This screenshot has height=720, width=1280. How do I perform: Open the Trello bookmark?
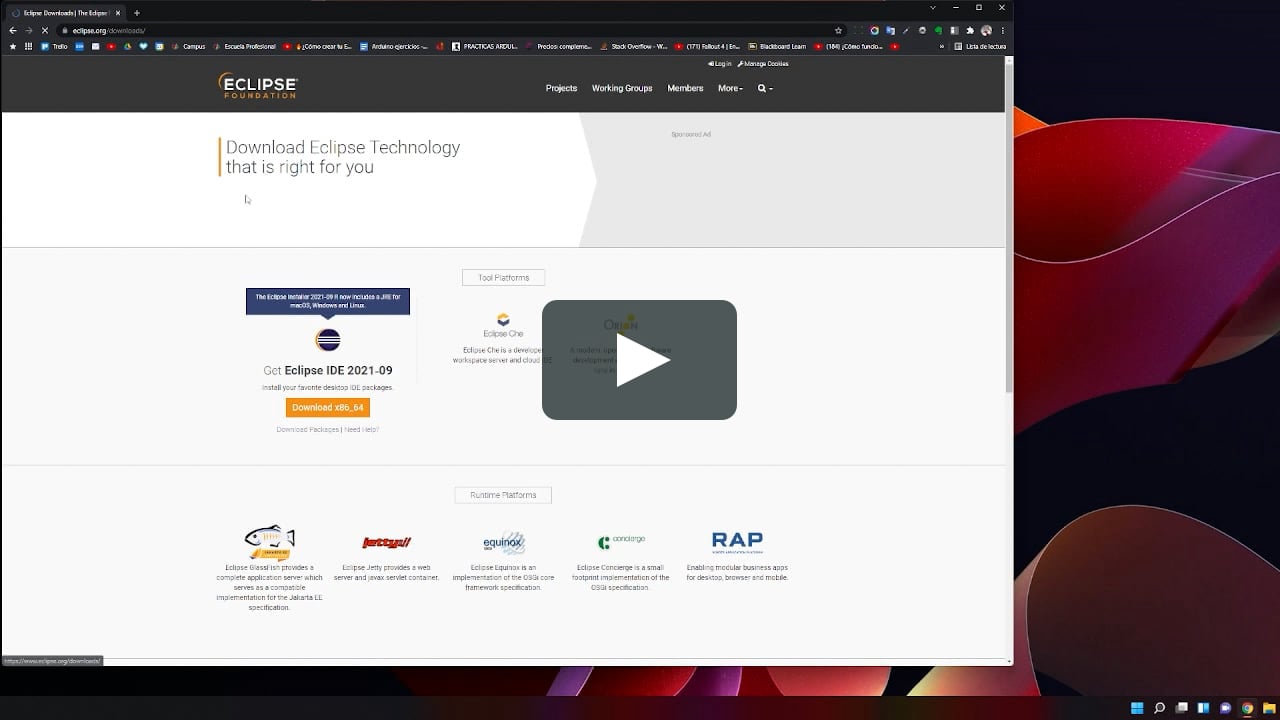click(x=54, y=47)
